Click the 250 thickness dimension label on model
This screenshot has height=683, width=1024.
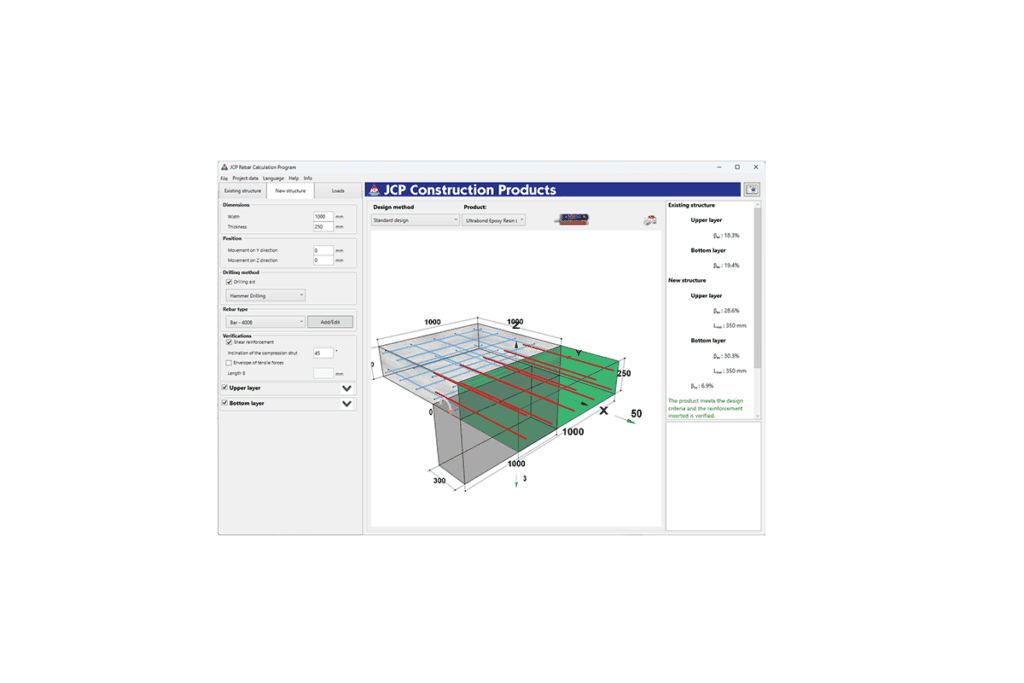pos(624,373)
